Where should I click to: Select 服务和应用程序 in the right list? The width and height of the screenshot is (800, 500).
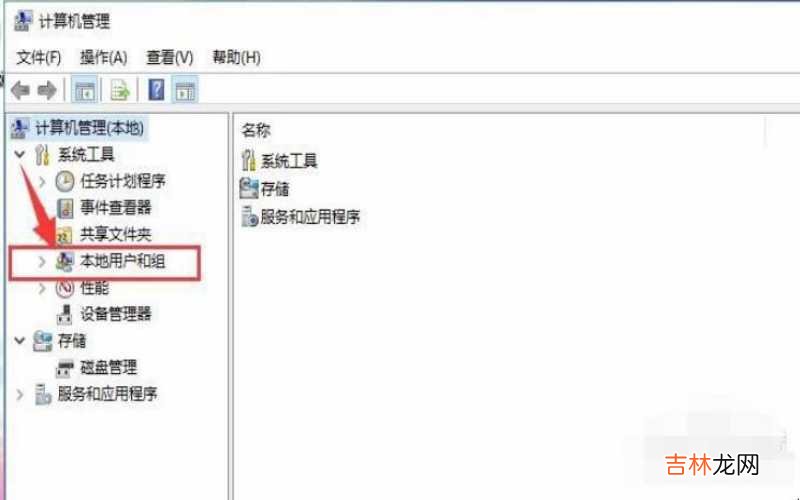click(x=310, y=217)
